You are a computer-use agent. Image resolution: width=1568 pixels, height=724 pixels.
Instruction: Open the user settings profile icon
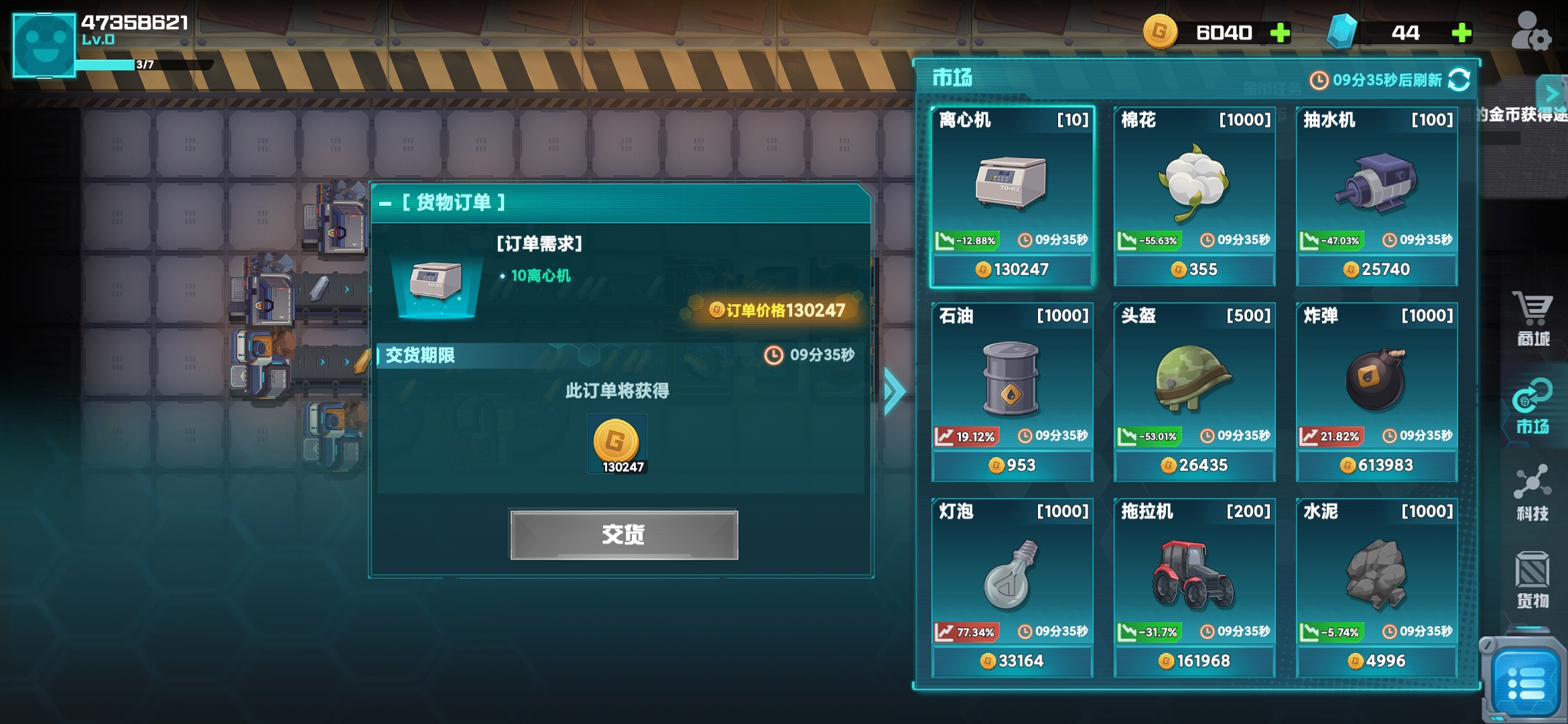coord(1531,31)
